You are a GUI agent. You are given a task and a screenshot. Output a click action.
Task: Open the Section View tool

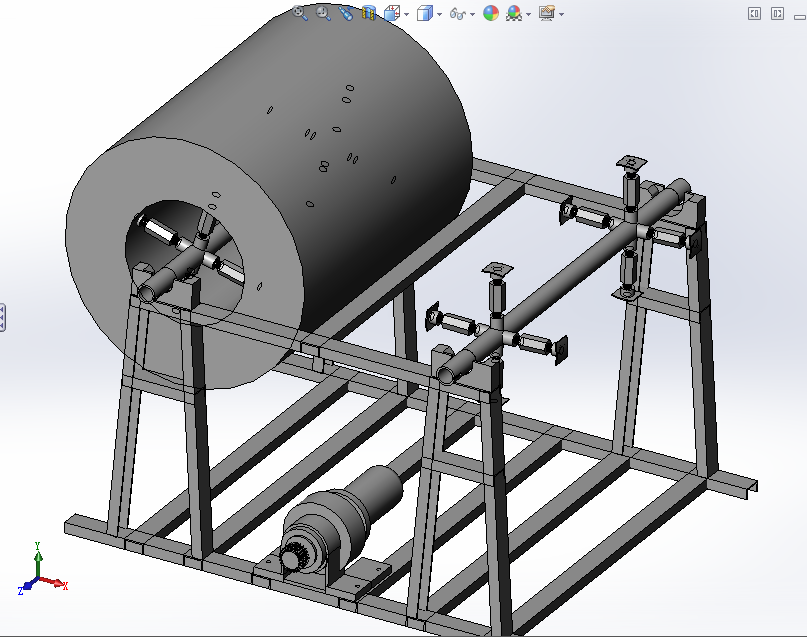coord(369,13)
